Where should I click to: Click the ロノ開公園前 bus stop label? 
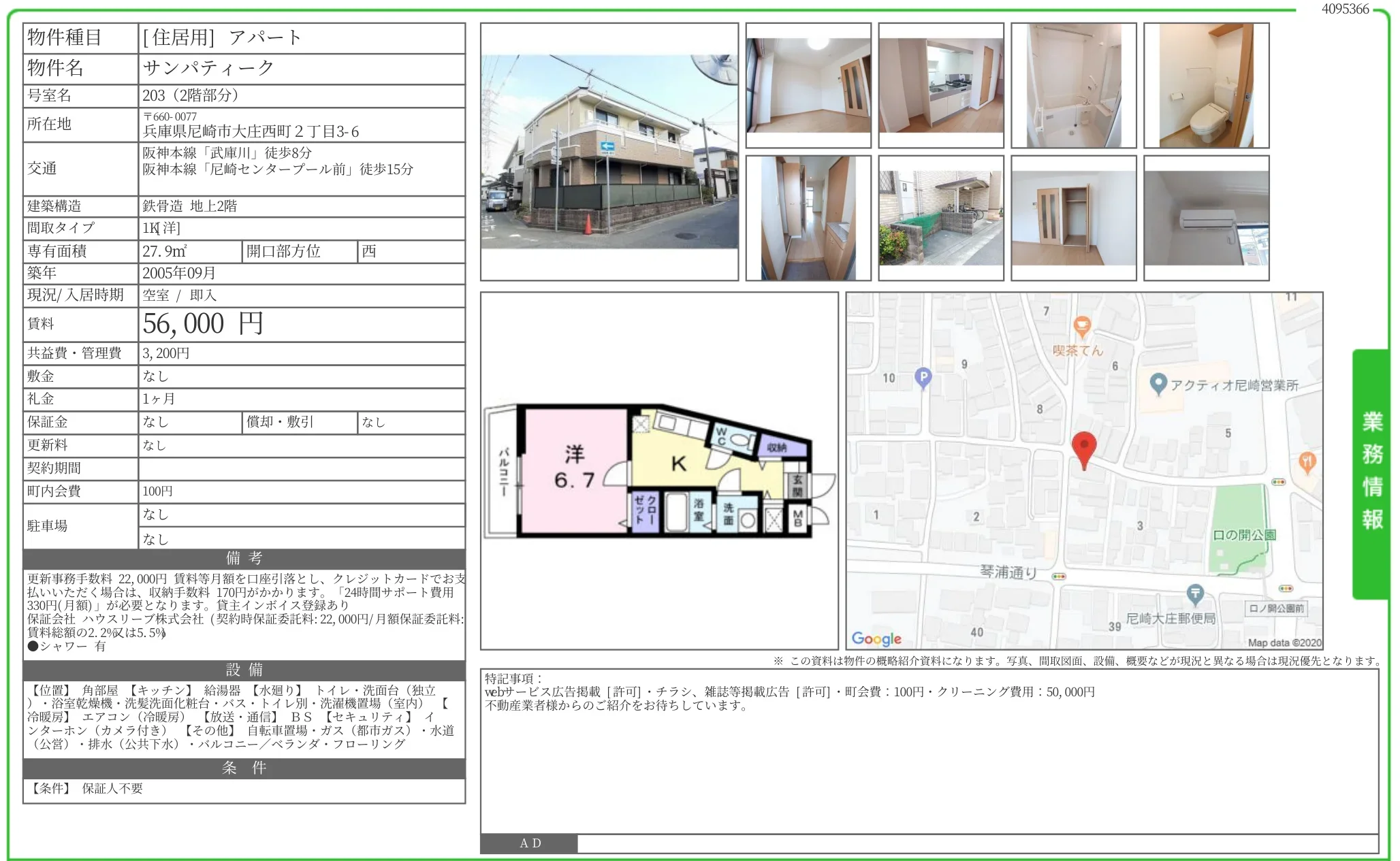pos(1276,608)
